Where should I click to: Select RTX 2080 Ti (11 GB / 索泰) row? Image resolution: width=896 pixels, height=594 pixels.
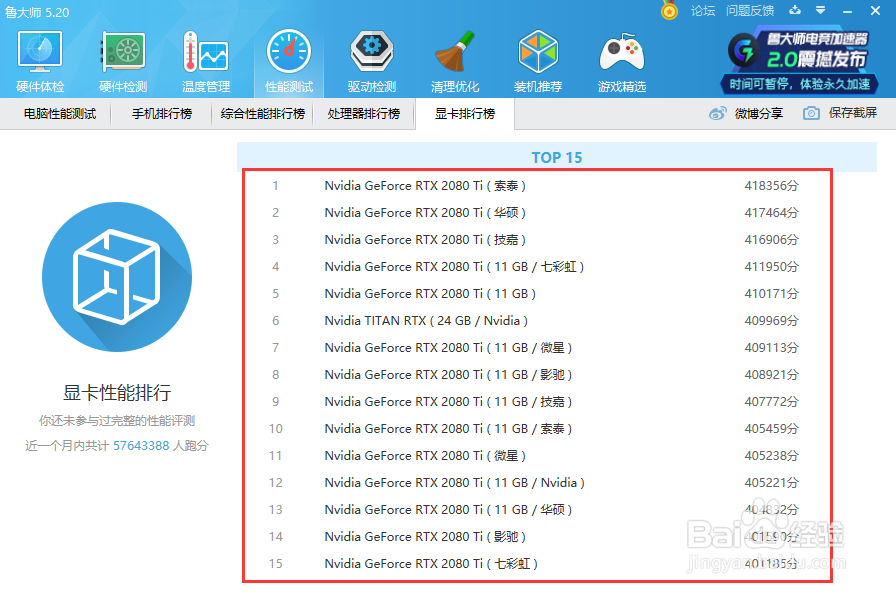tap(537, 428)
